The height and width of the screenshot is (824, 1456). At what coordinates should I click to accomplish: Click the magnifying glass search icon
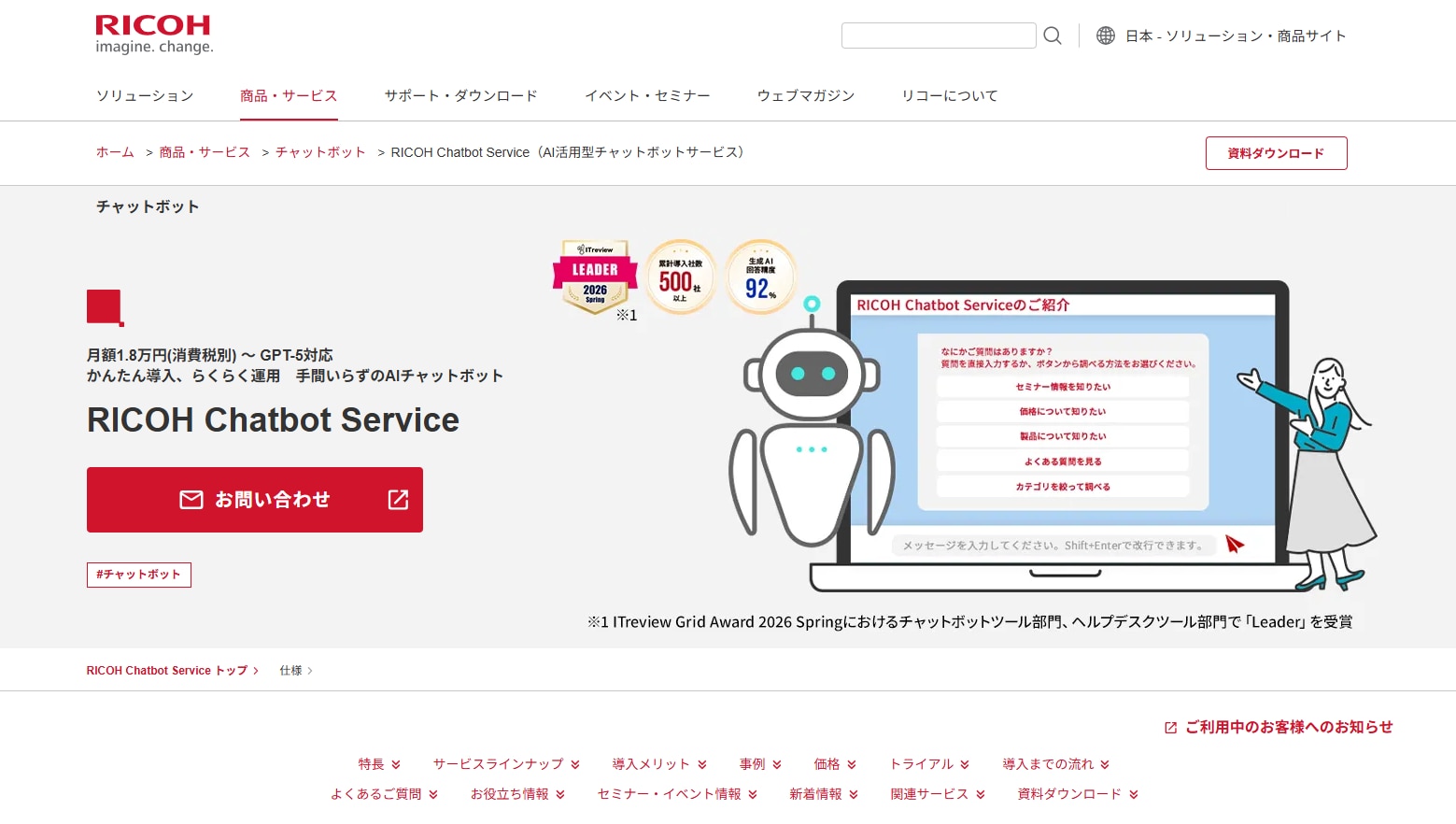pyautogui.click(x=1053, y=36)
